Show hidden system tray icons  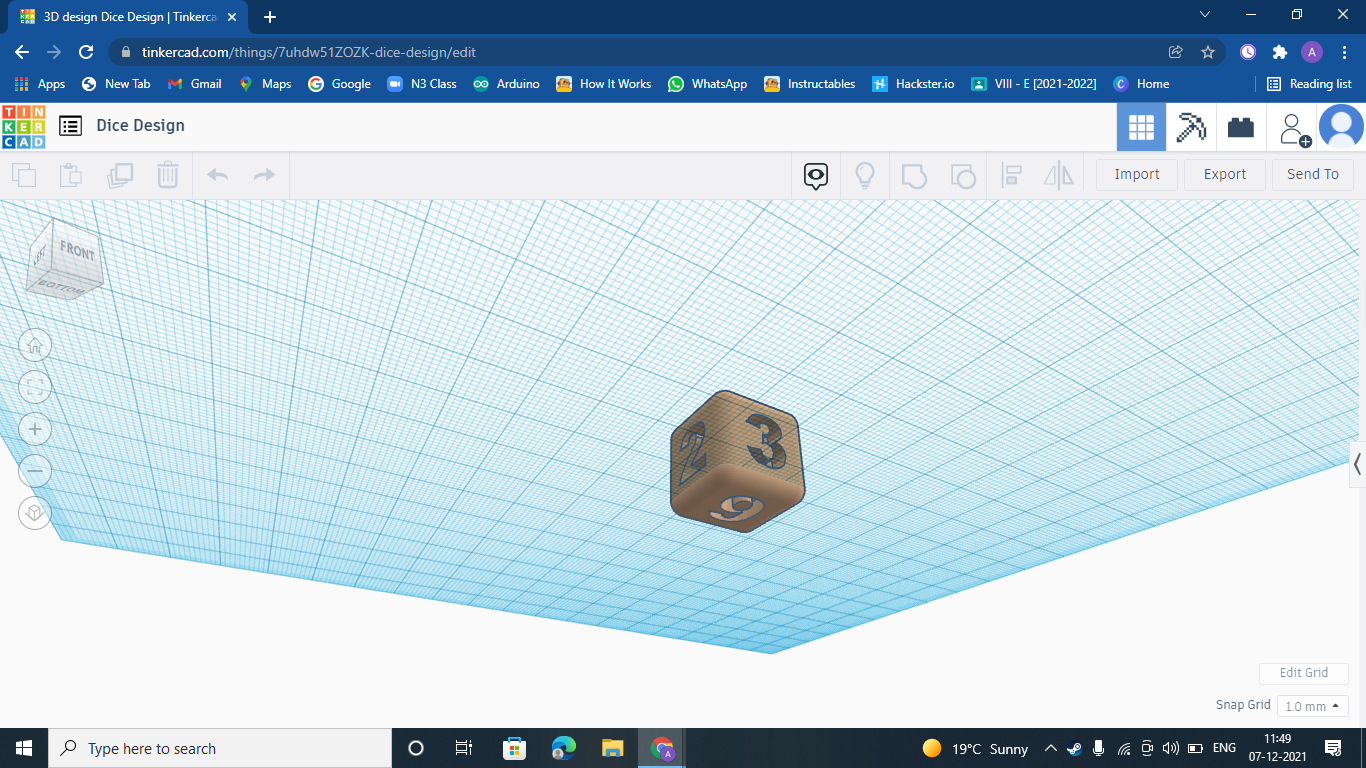click(1050, 748)
